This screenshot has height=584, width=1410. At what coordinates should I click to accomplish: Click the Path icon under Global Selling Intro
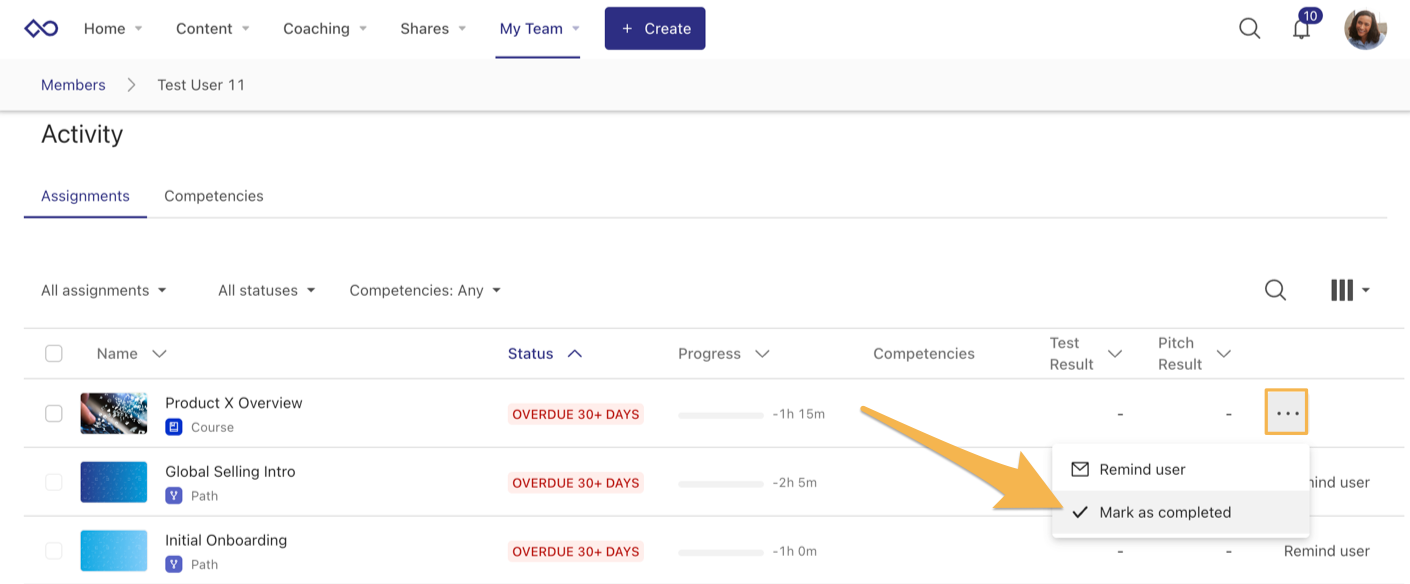click(174, 496)
